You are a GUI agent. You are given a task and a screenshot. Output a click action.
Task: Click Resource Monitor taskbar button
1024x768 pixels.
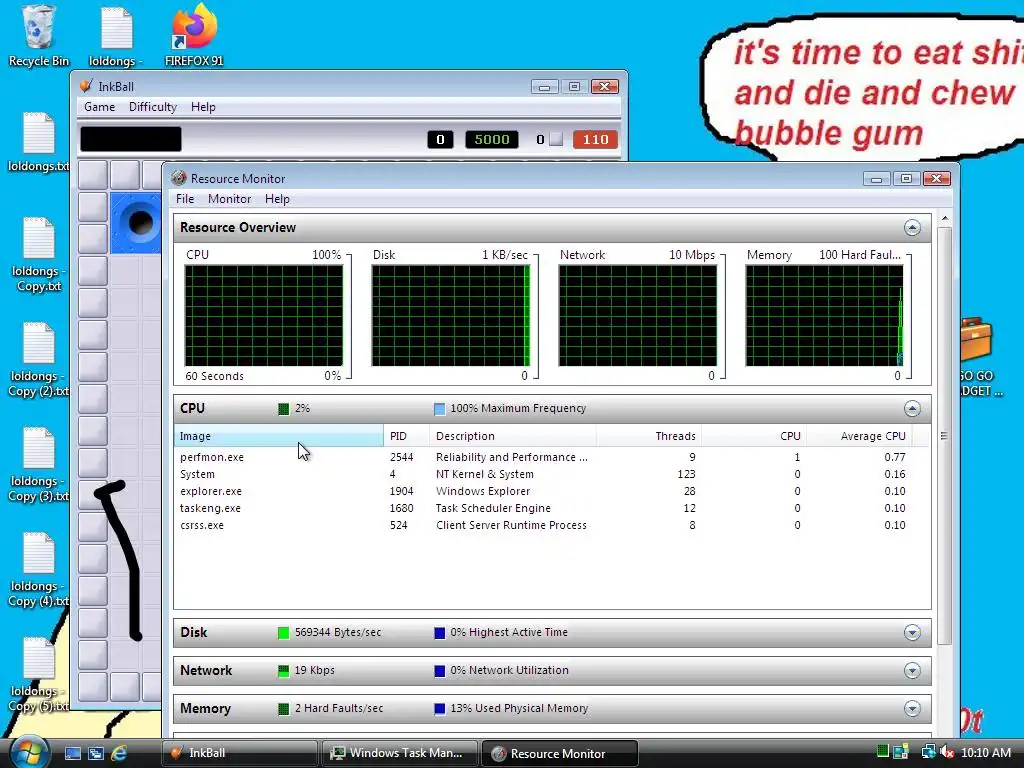click(559, 753)
